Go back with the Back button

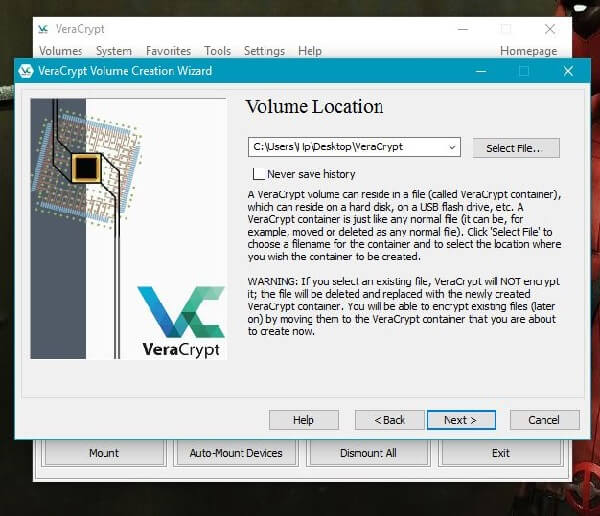[390, 420]
